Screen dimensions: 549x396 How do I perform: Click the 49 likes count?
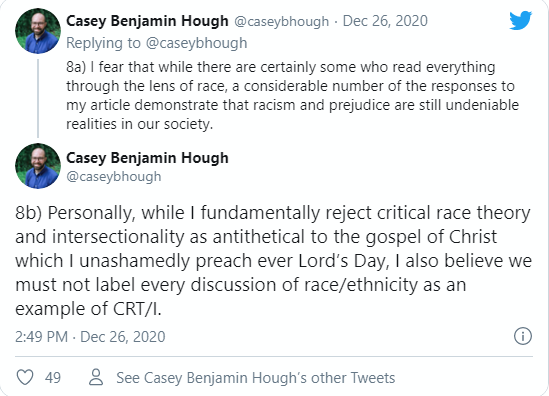point(53,378)
